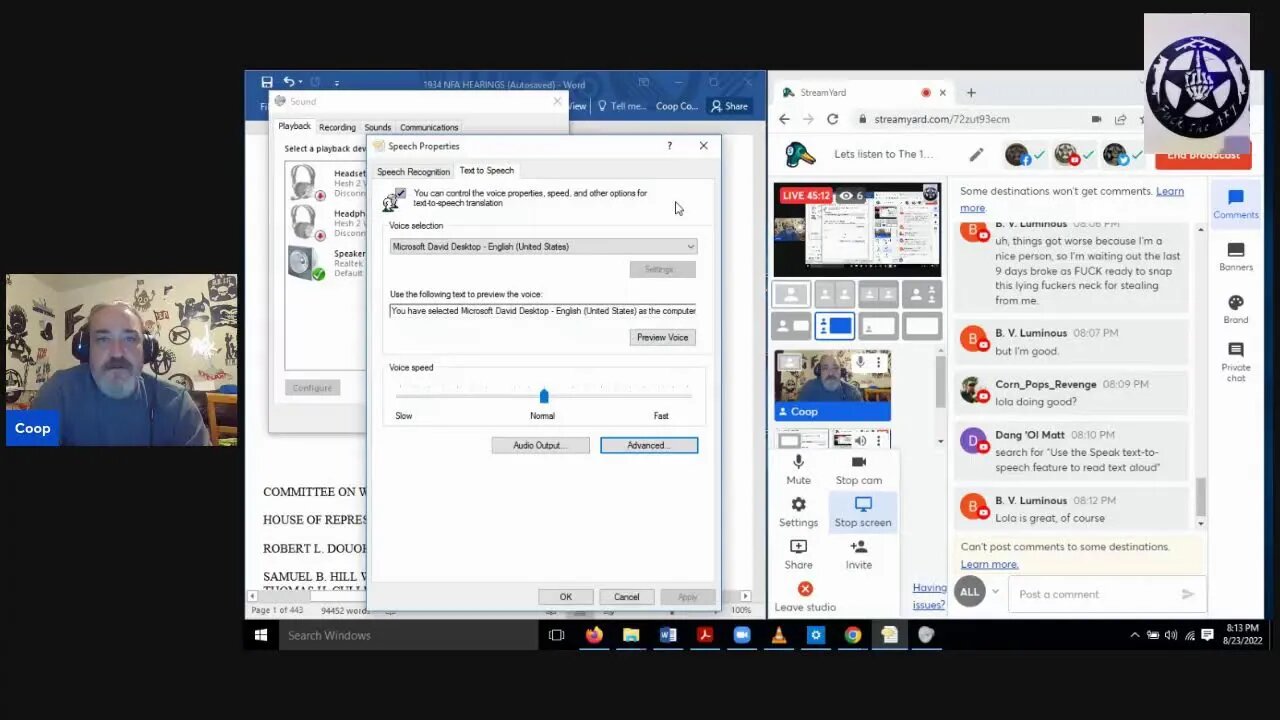Select the full-screen share only layout
Viewport: 1280px width, 720px height.
922,325
